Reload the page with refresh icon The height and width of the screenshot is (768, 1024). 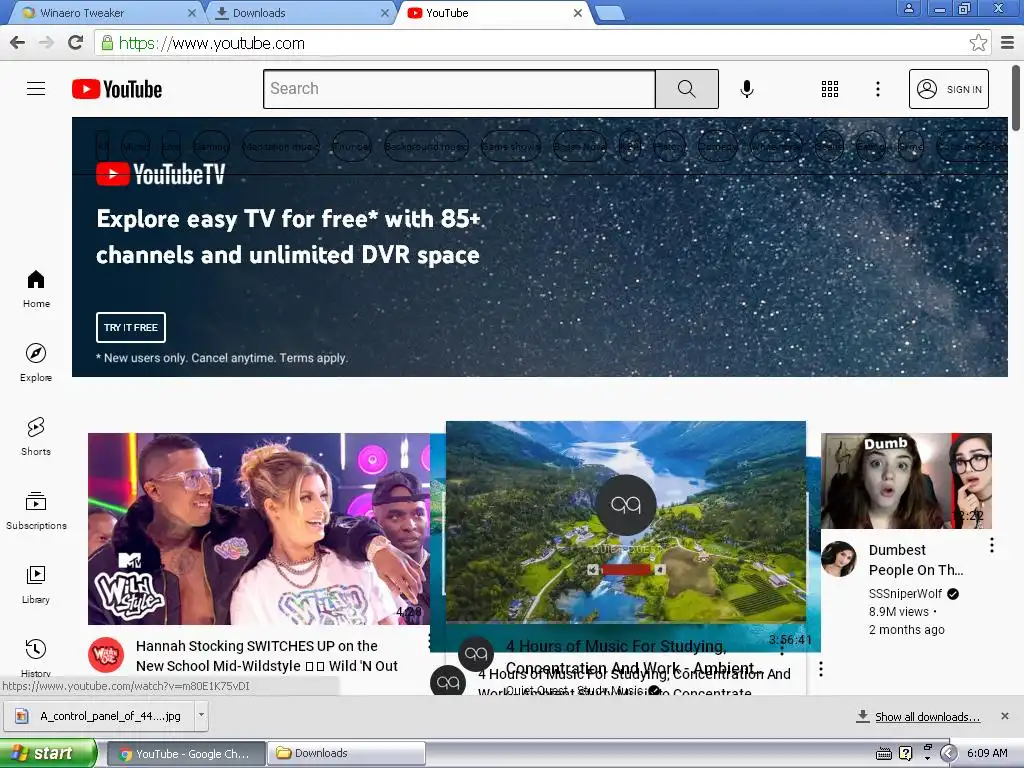(x=75, y=42)
